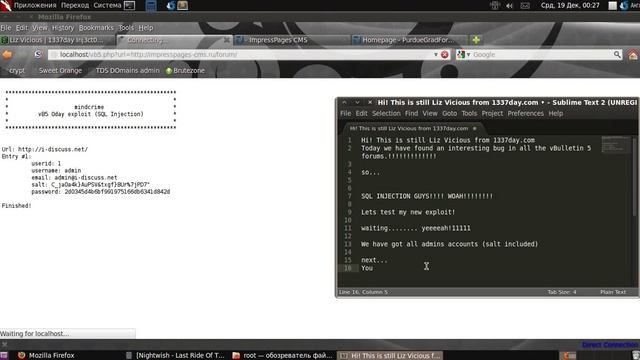The height and width of the screenshot is (360, 640).
Task: Open the volume control in the system tray
Action: (509, 5)
